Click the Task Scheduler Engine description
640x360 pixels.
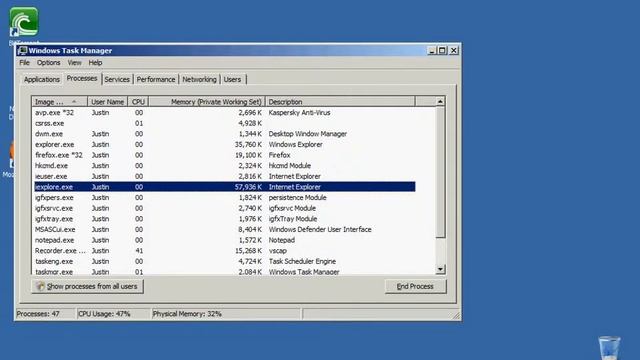pyautogui.click(x=302, y=261)
